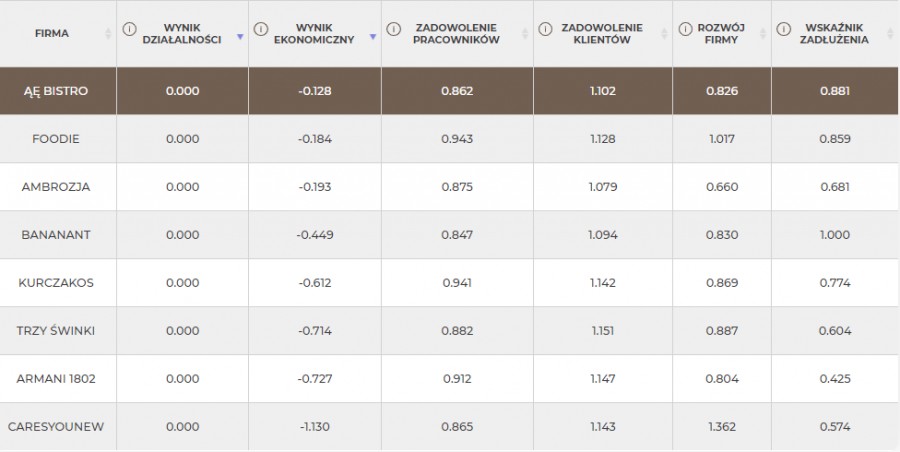
Task: Toggle sort arrow on Wynik Ekonomiczny
Action: 373,37
